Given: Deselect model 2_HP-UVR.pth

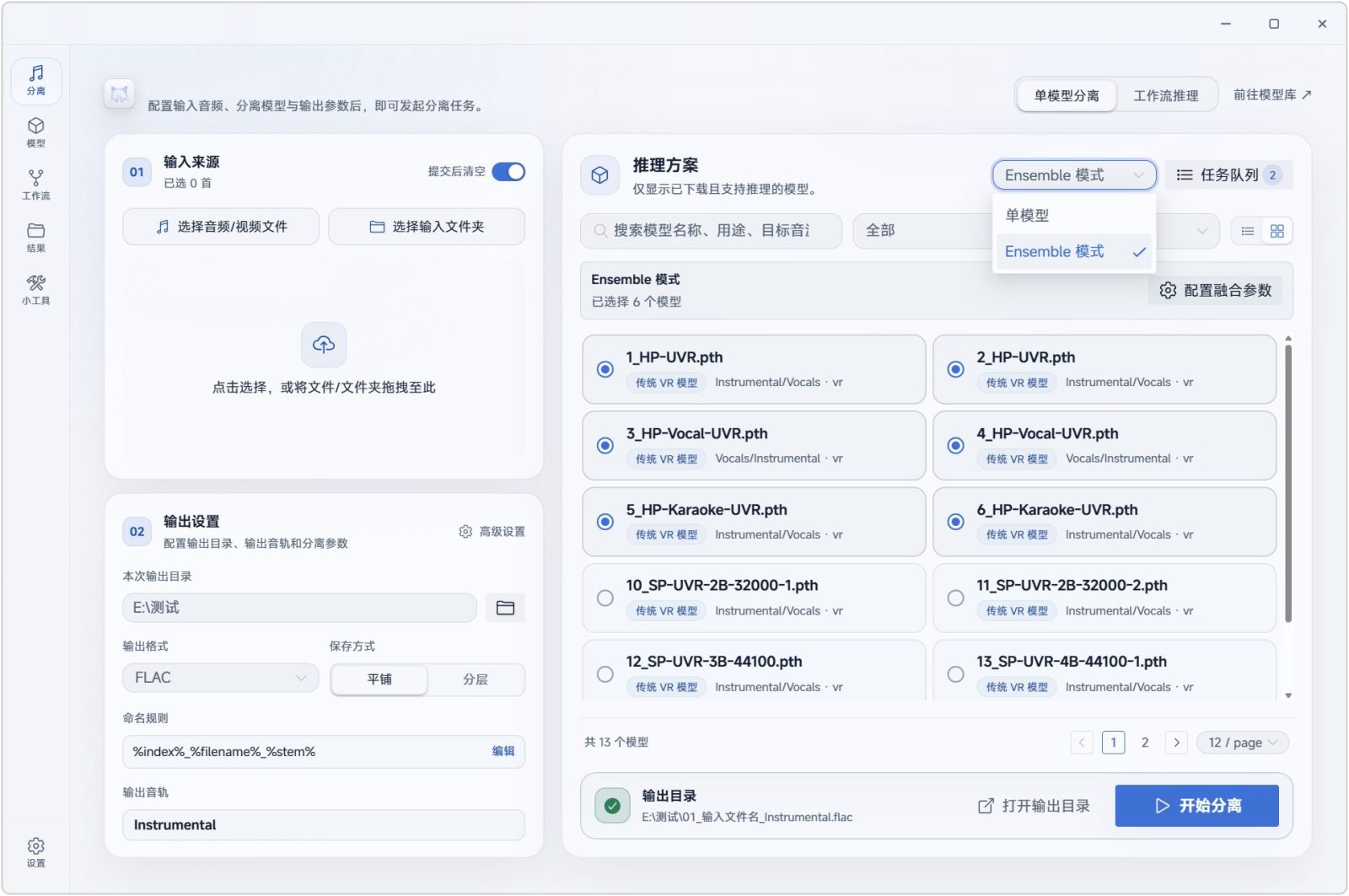Looking at the screenshot, I should point(955,369).
